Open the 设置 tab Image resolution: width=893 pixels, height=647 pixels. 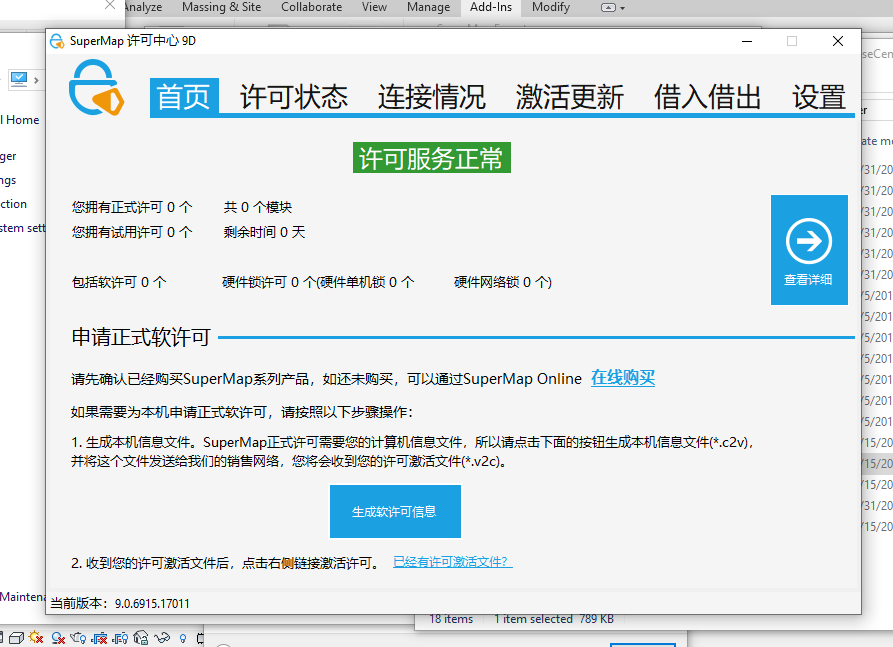[x=819, y=97]
